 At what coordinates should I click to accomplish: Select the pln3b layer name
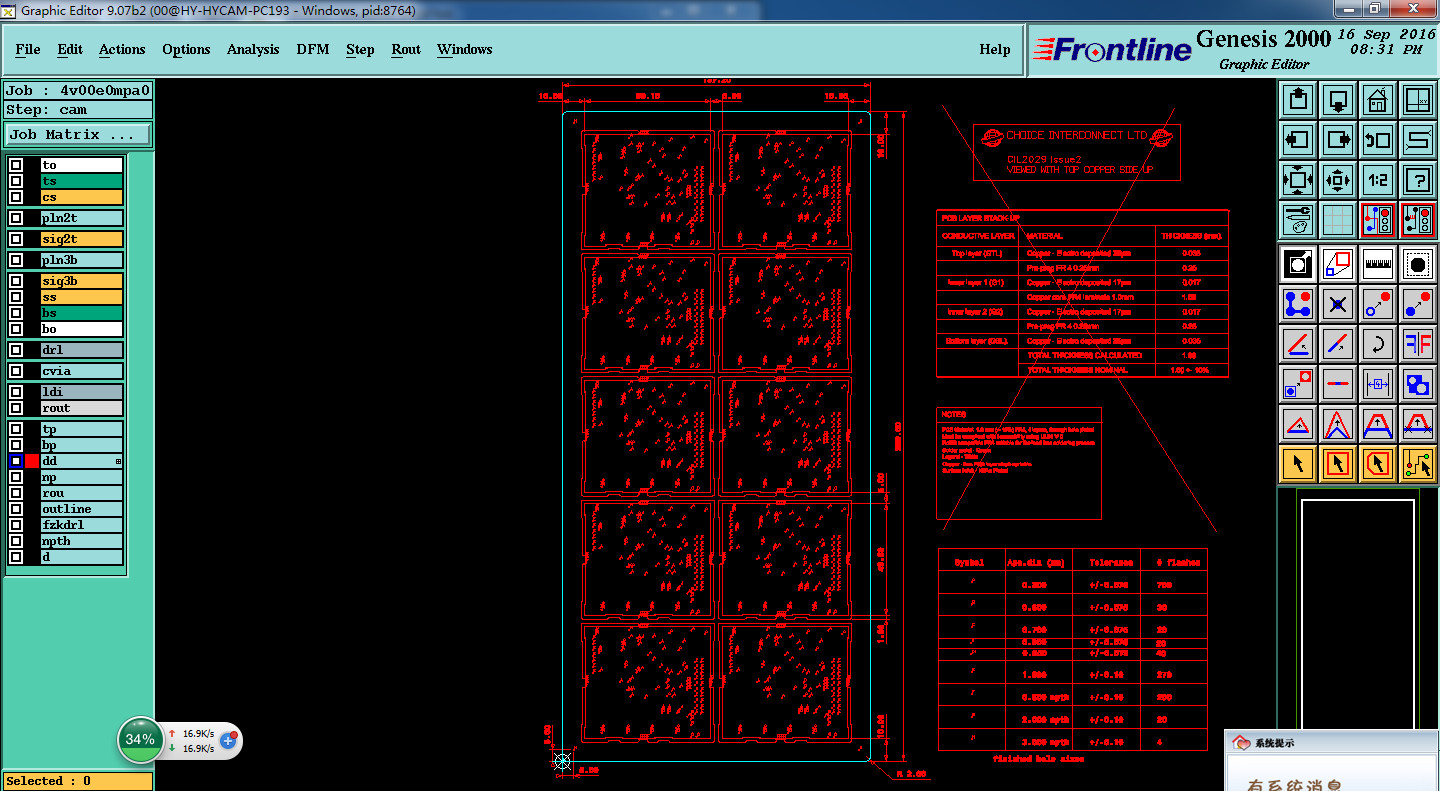coord(82,260)
